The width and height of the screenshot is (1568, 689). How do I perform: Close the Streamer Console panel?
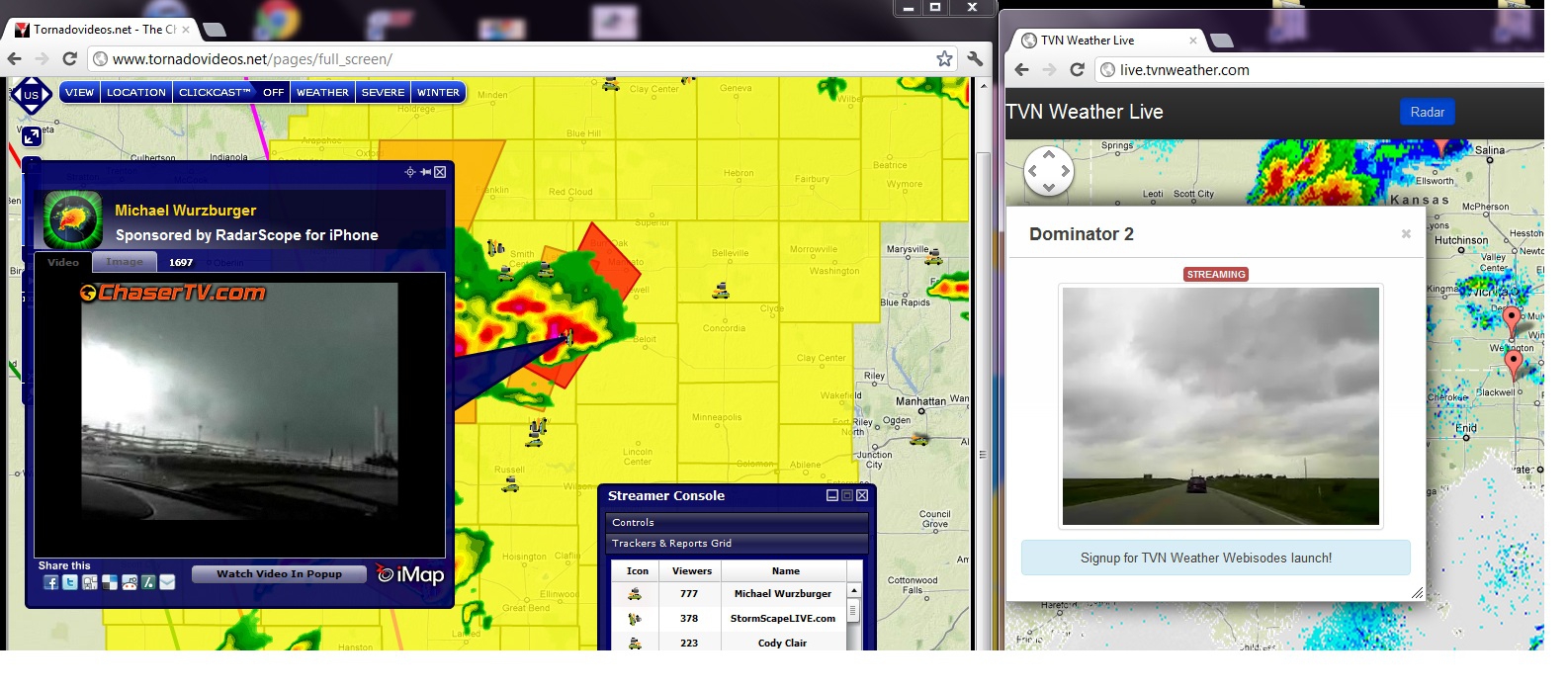coord(862,495)
